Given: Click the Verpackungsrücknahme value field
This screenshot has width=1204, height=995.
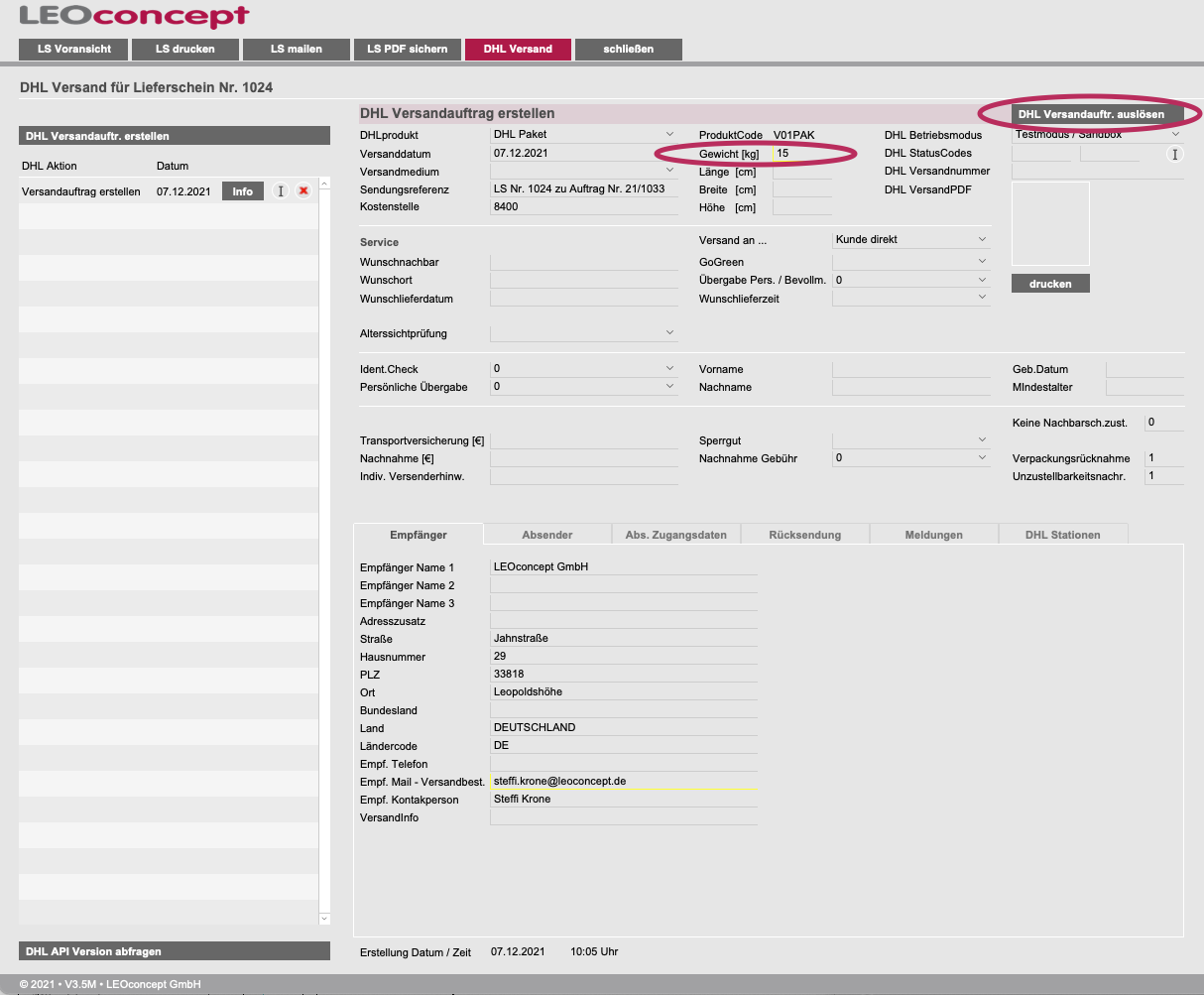Looking at the screenshot, I should coord(1164,458).
